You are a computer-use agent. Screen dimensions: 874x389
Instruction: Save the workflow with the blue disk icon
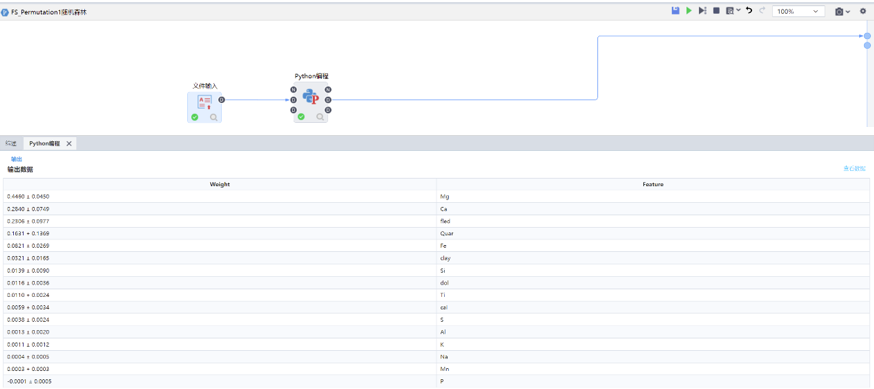pyautogui.click(x=676, y=11)
